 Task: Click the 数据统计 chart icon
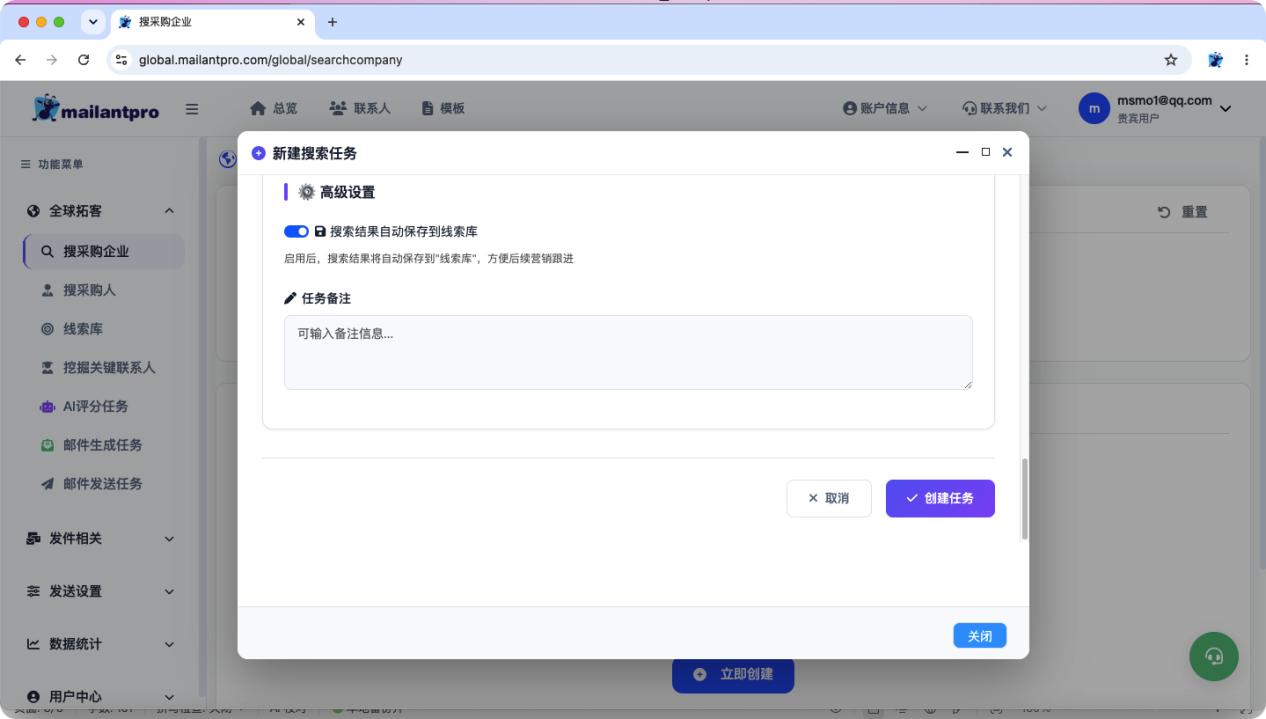tap(33, 644)
